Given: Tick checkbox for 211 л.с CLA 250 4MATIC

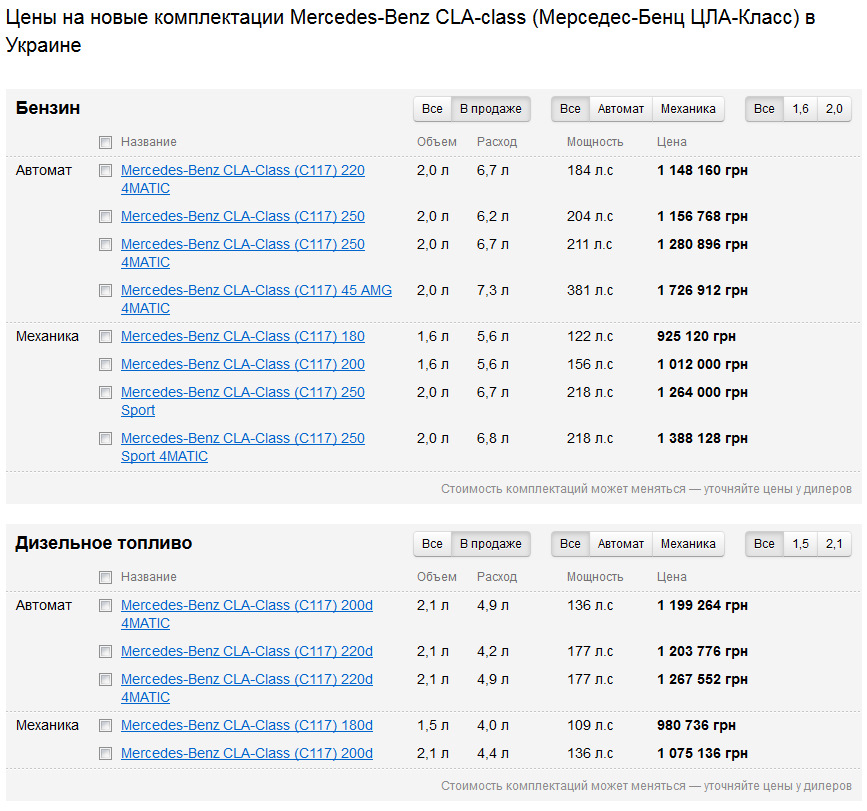Looking at the screenshot, I should (105, 244).
